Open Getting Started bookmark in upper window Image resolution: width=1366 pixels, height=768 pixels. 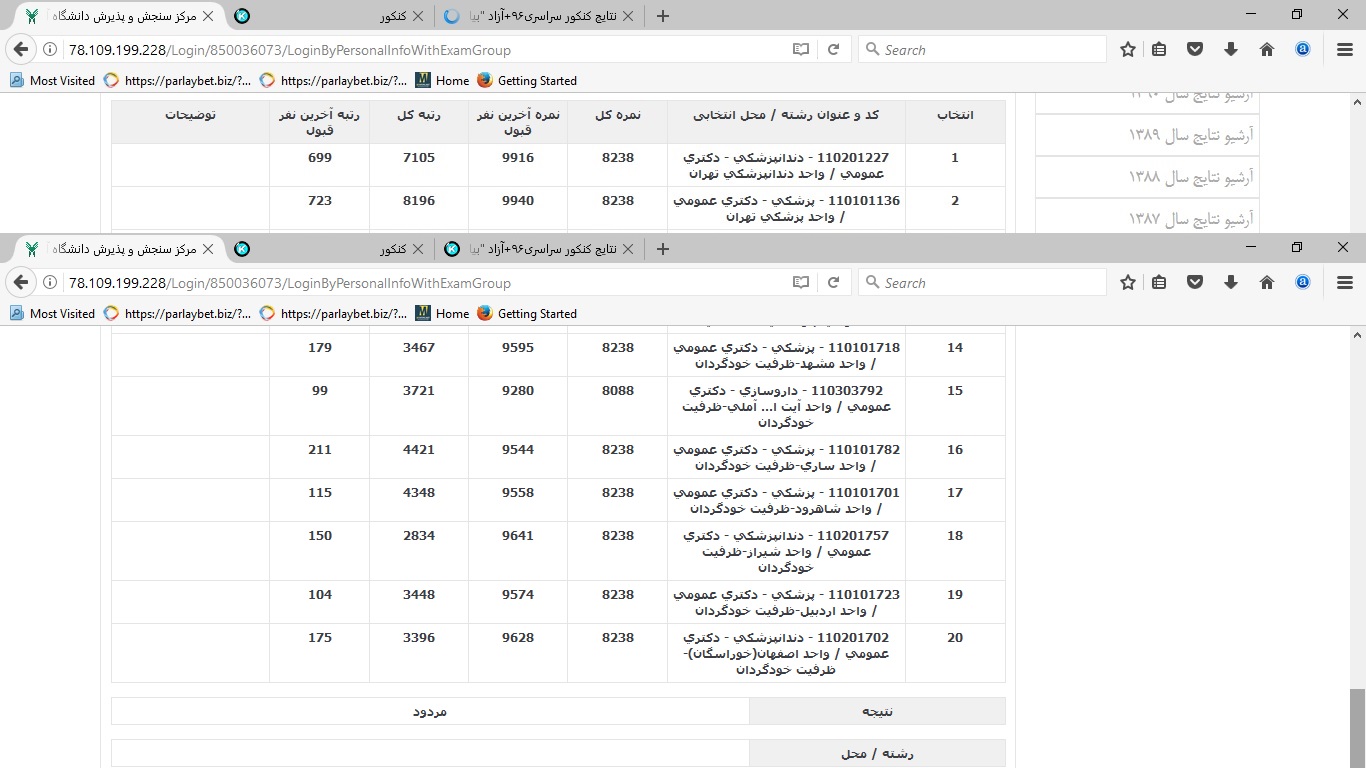(x=527, y=81)
